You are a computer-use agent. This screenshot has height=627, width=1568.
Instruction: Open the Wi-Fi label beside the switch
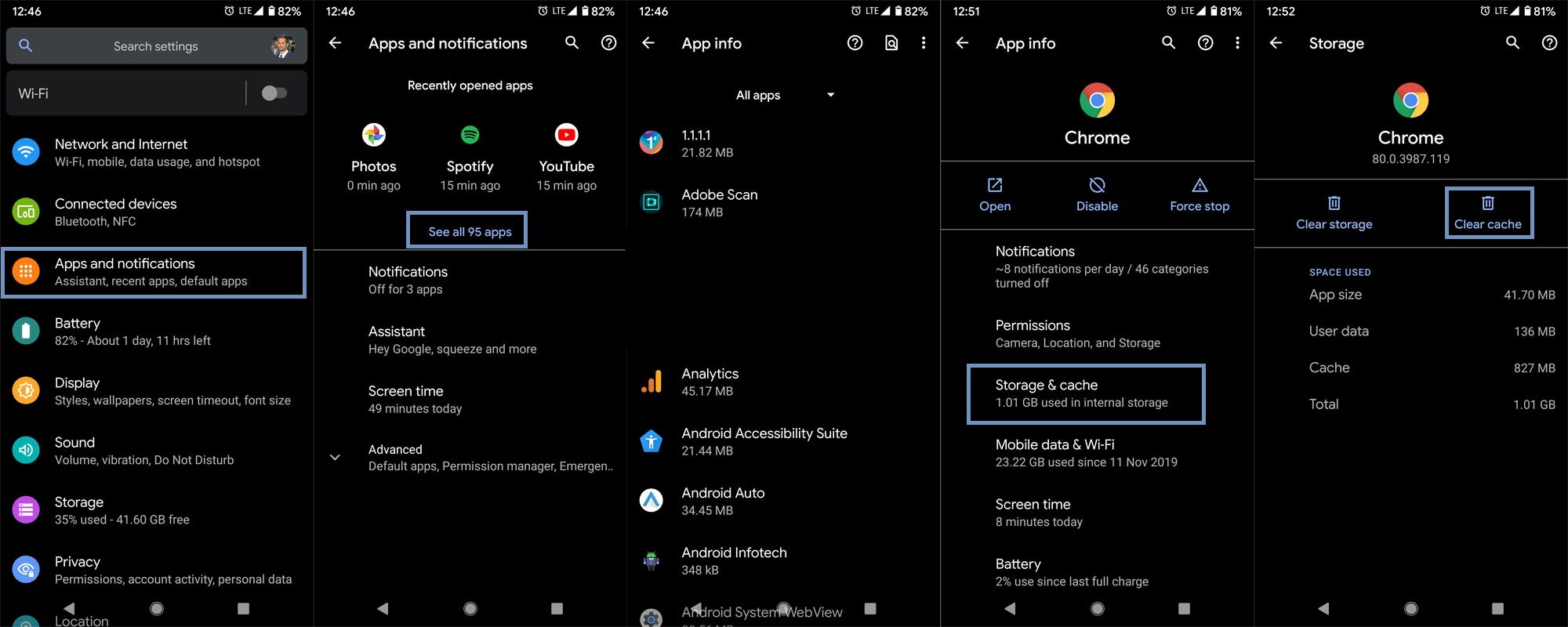tap(34, 93)
